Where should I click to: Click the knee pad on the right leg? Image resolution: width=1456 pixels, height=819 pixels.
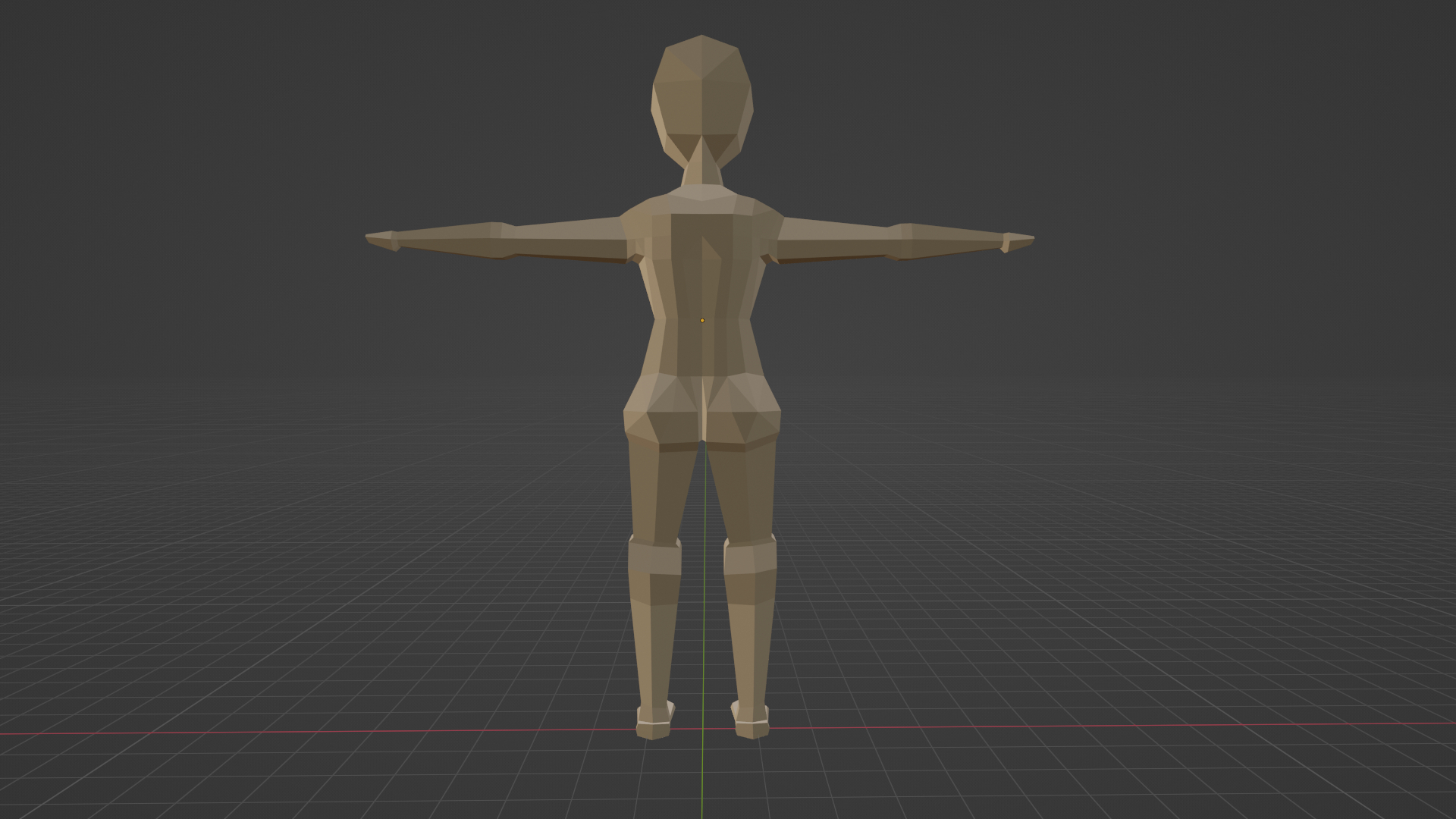tap(749, 557)
